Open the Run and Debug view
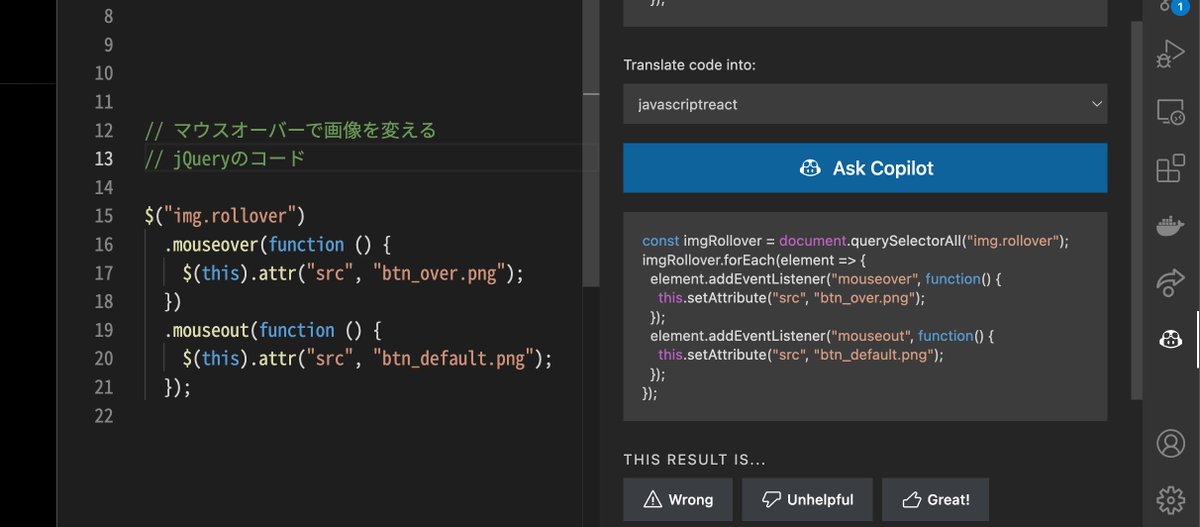Screen dimensions: 1200x527 [1170, 53]
